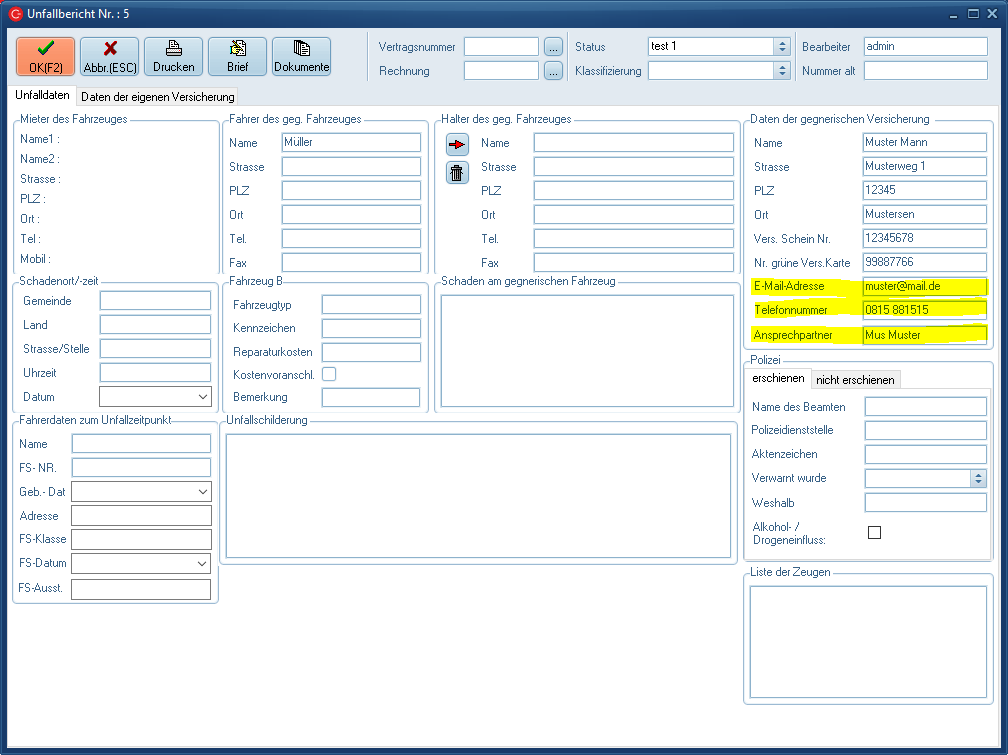This screenshot has width=1008, height=755.
Task: Expand the Klassifizierung dropdown
Action: (782, 71)
